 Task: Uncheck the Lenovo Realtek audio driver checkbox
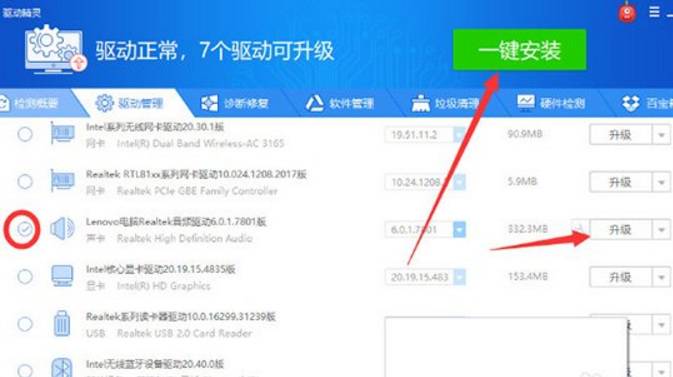coord(25,229)
